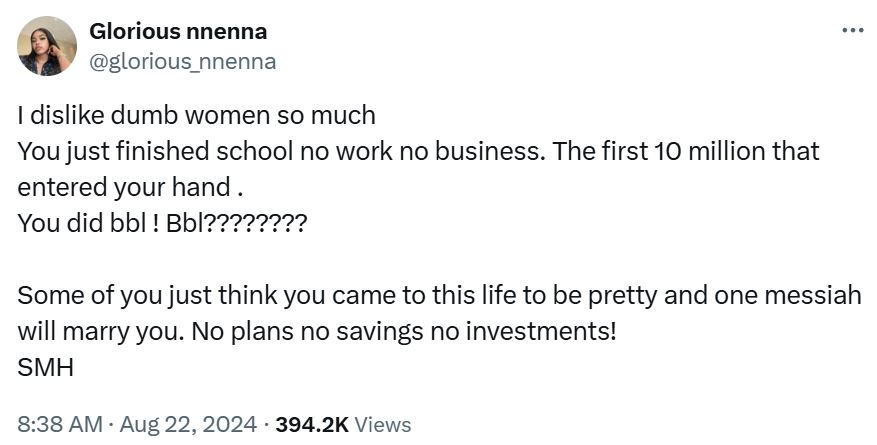
Task: Visit the @glorious_nnenna handle
Action: coord(183,62)
